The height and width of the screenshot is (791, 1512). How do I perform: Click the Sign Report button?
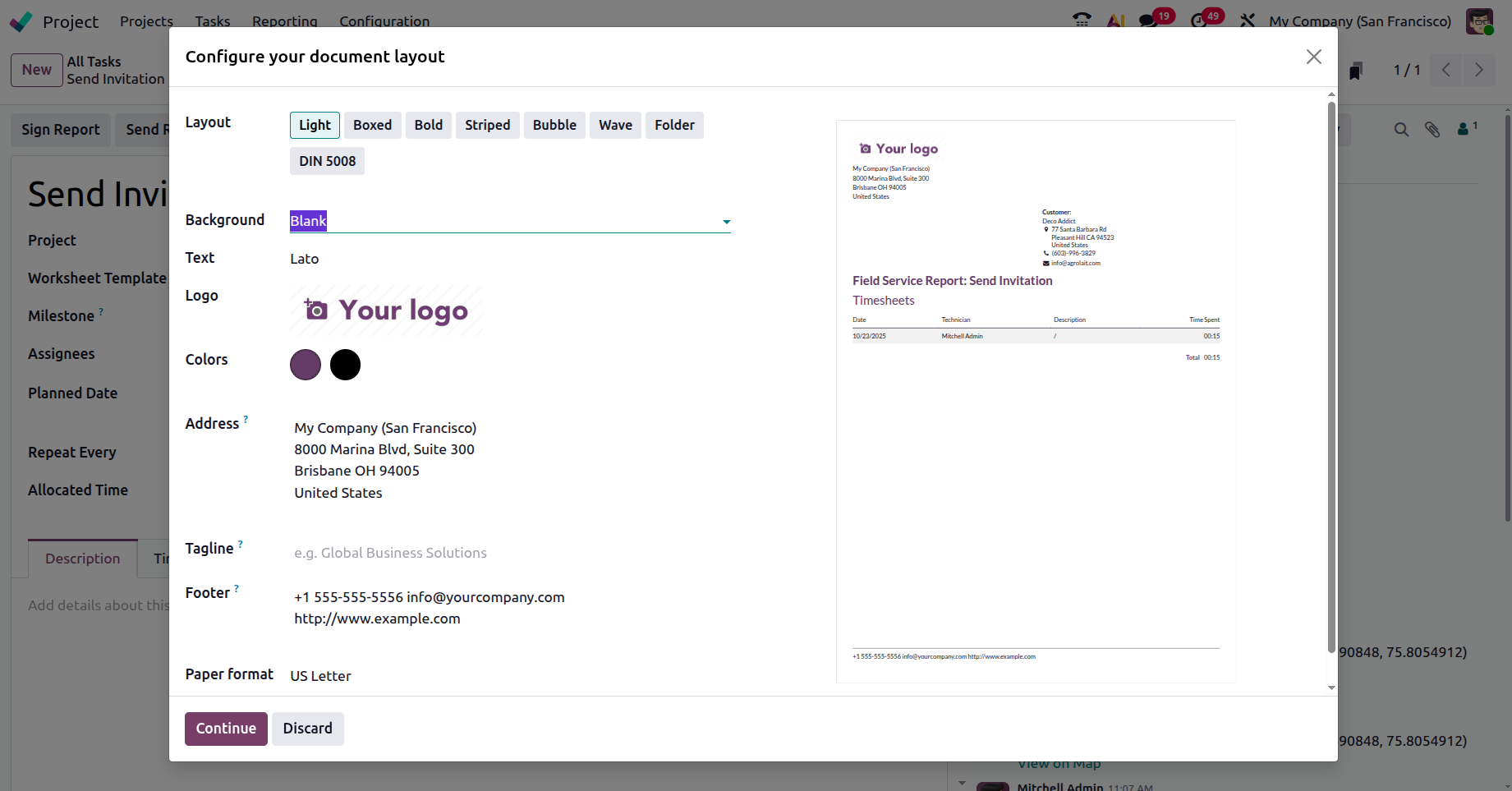[x=61, y=130]
